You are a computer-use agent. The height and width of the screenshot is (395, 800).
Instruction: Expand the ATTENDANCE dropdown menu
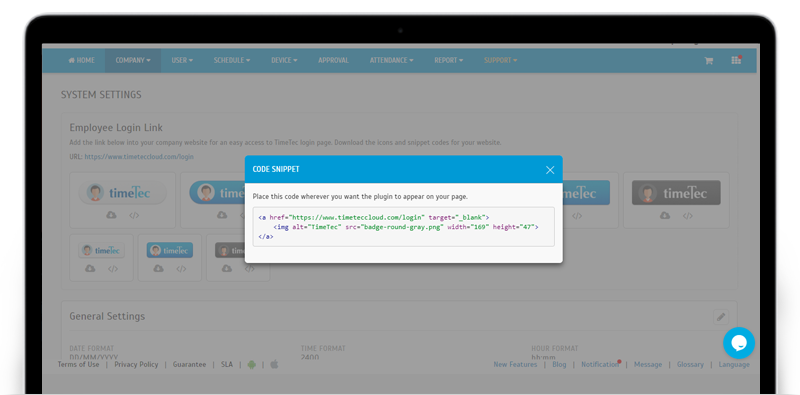(x=391, y=60)
